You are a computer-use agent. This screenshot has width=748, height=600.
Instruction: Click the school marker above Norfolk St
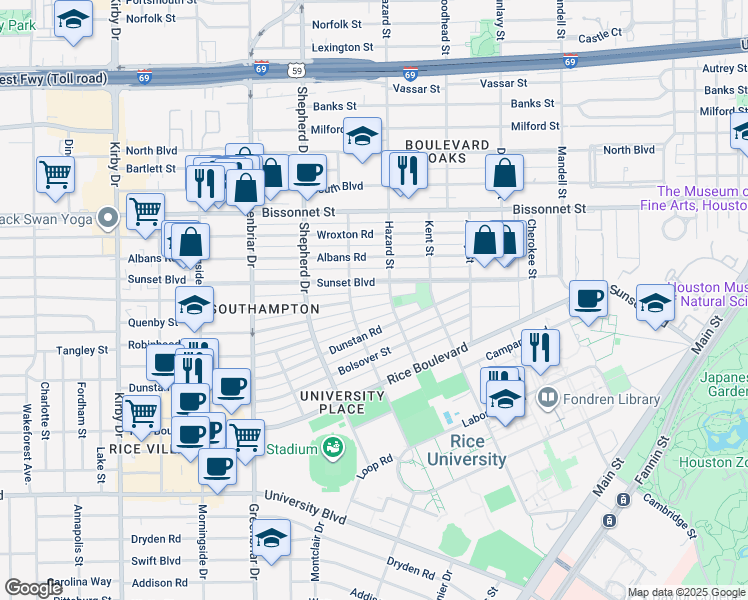[x=73, y=20]
